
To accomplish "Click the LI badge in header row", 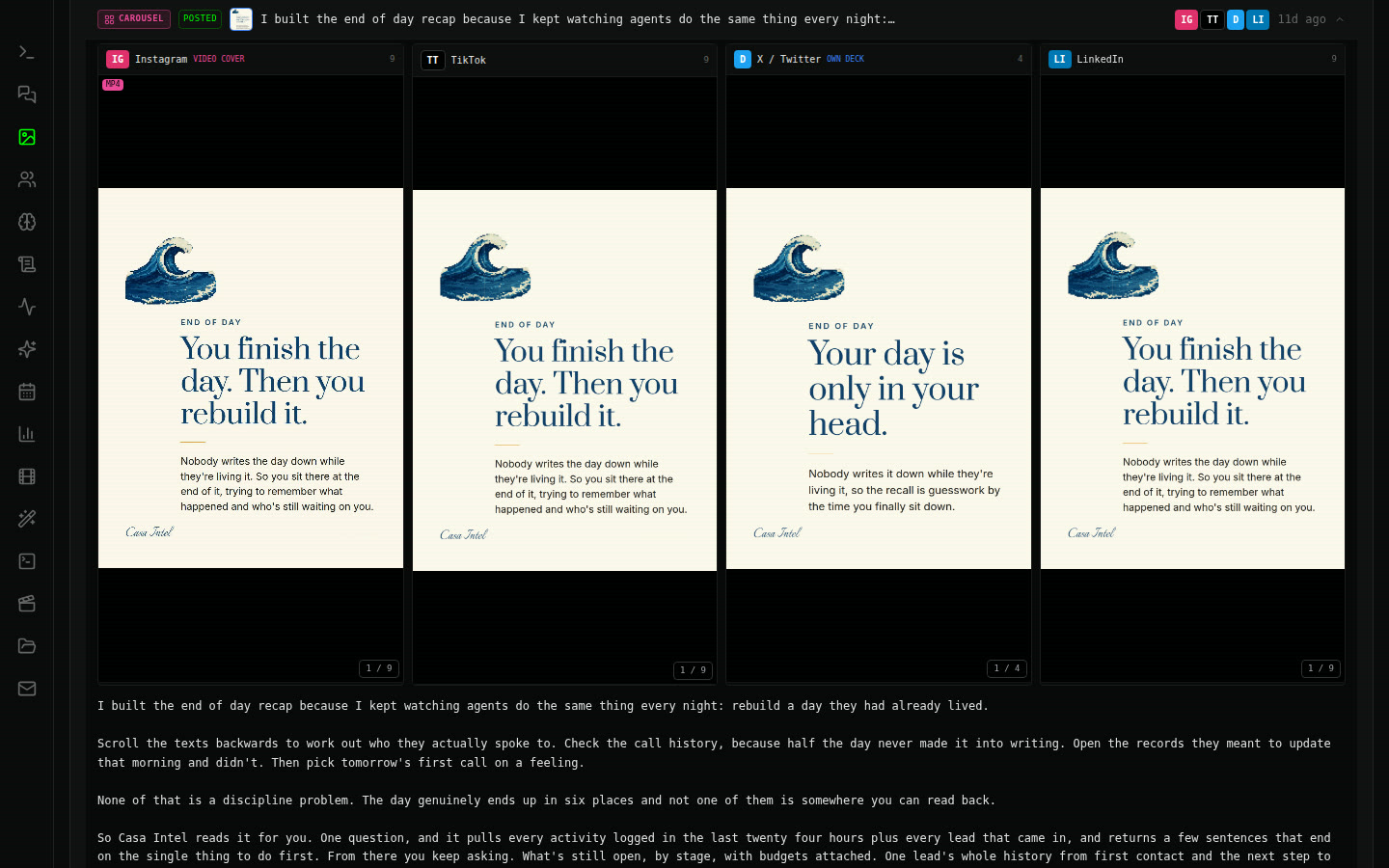I will coord(1258,19).
